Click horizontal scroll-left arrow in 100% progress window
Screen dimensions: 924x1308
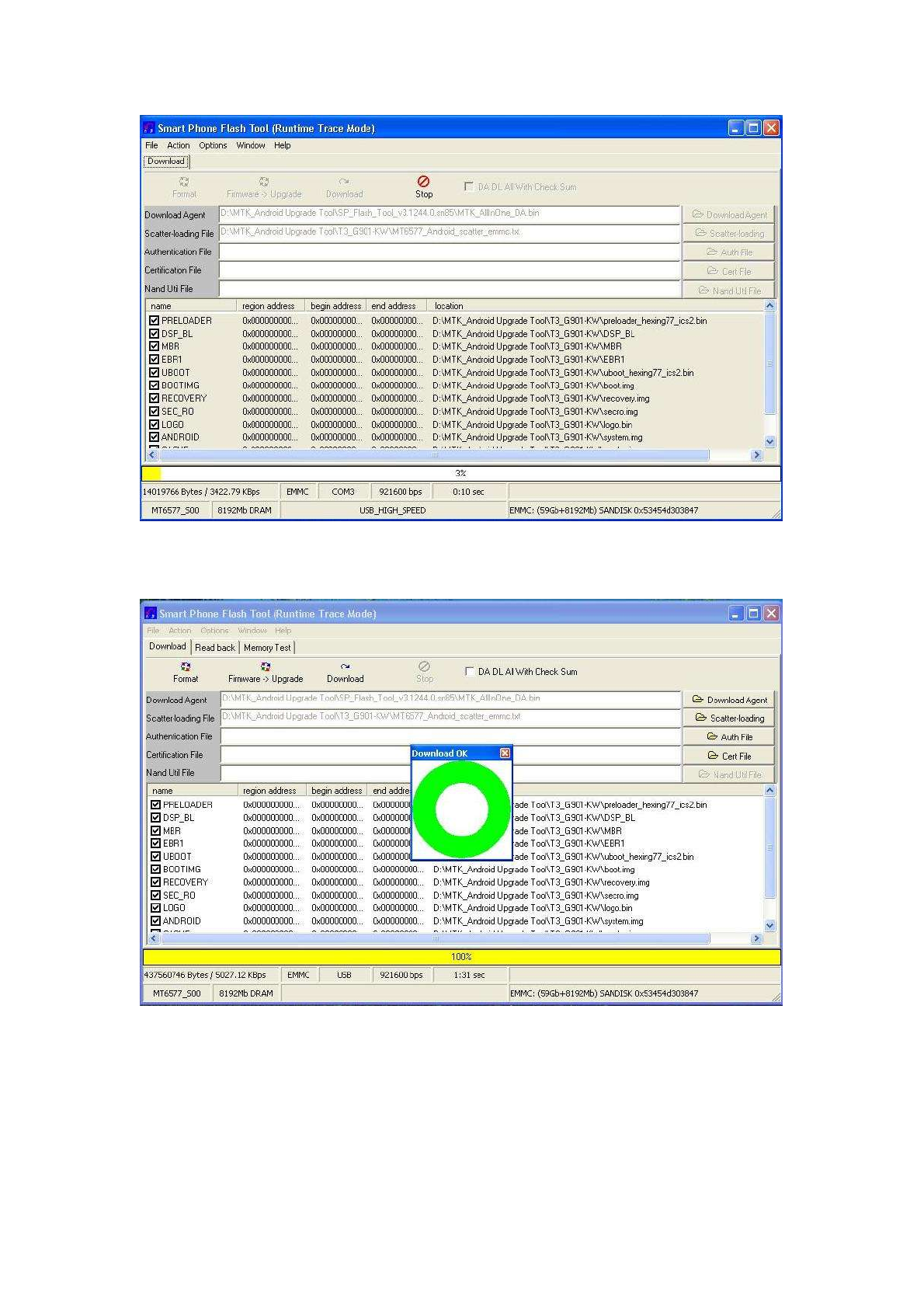(x=153, y=938)
